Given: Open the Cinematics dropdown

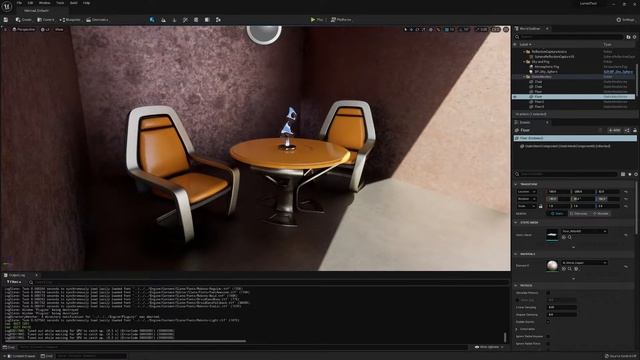Looking at the screenshot, I should [97, 20].
